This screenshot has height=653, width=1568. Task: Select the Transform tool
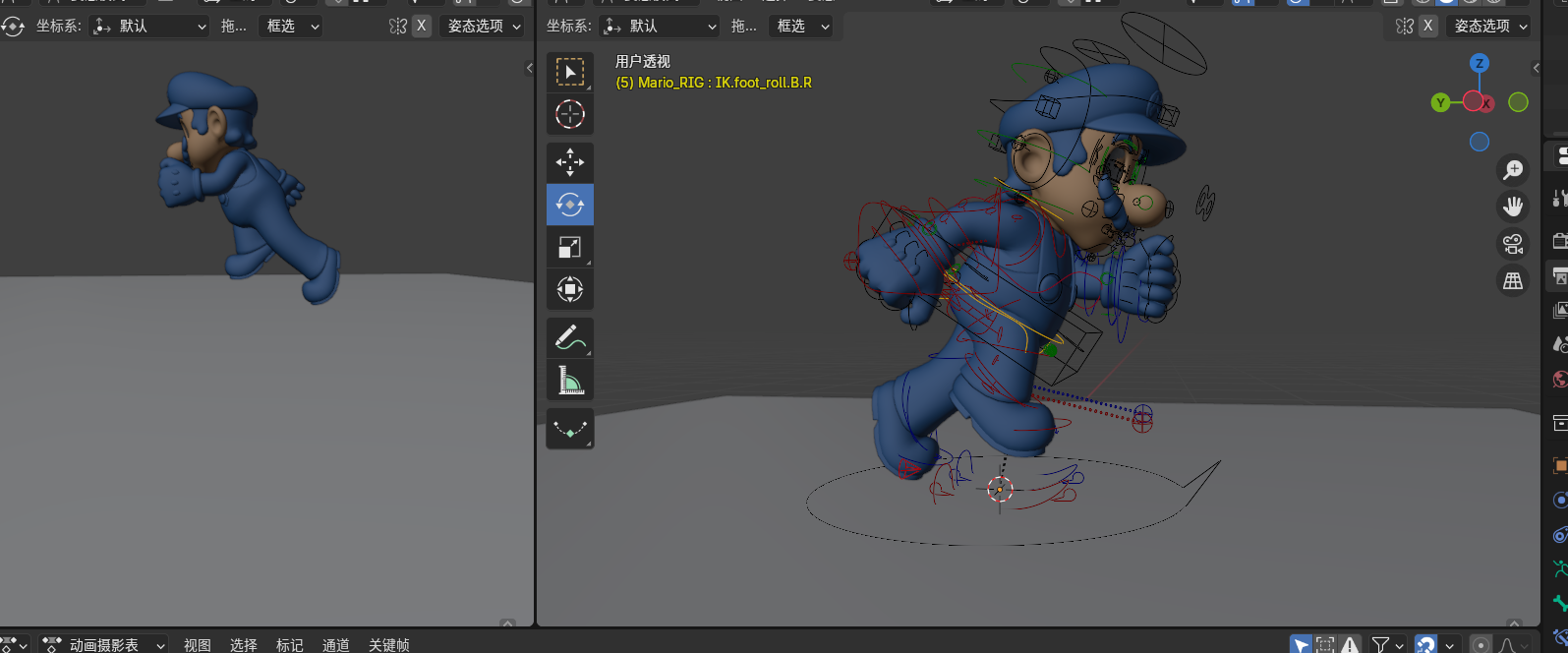coord(570,289)
